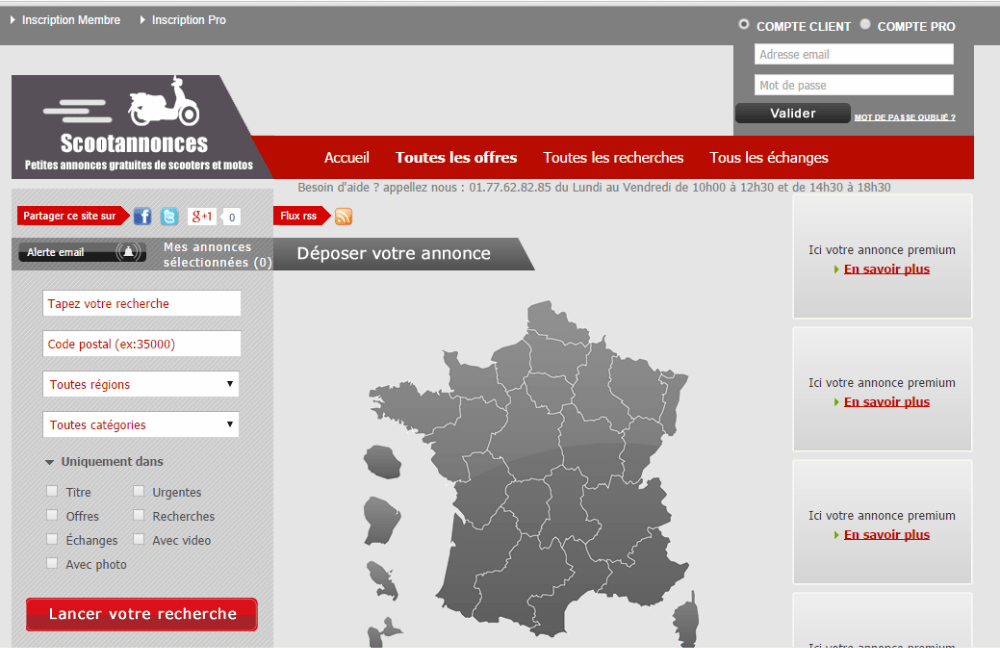Check the Avec photo option
Image resolution: width=1000 pixels, height=648 pixels.
coord(52,563)
